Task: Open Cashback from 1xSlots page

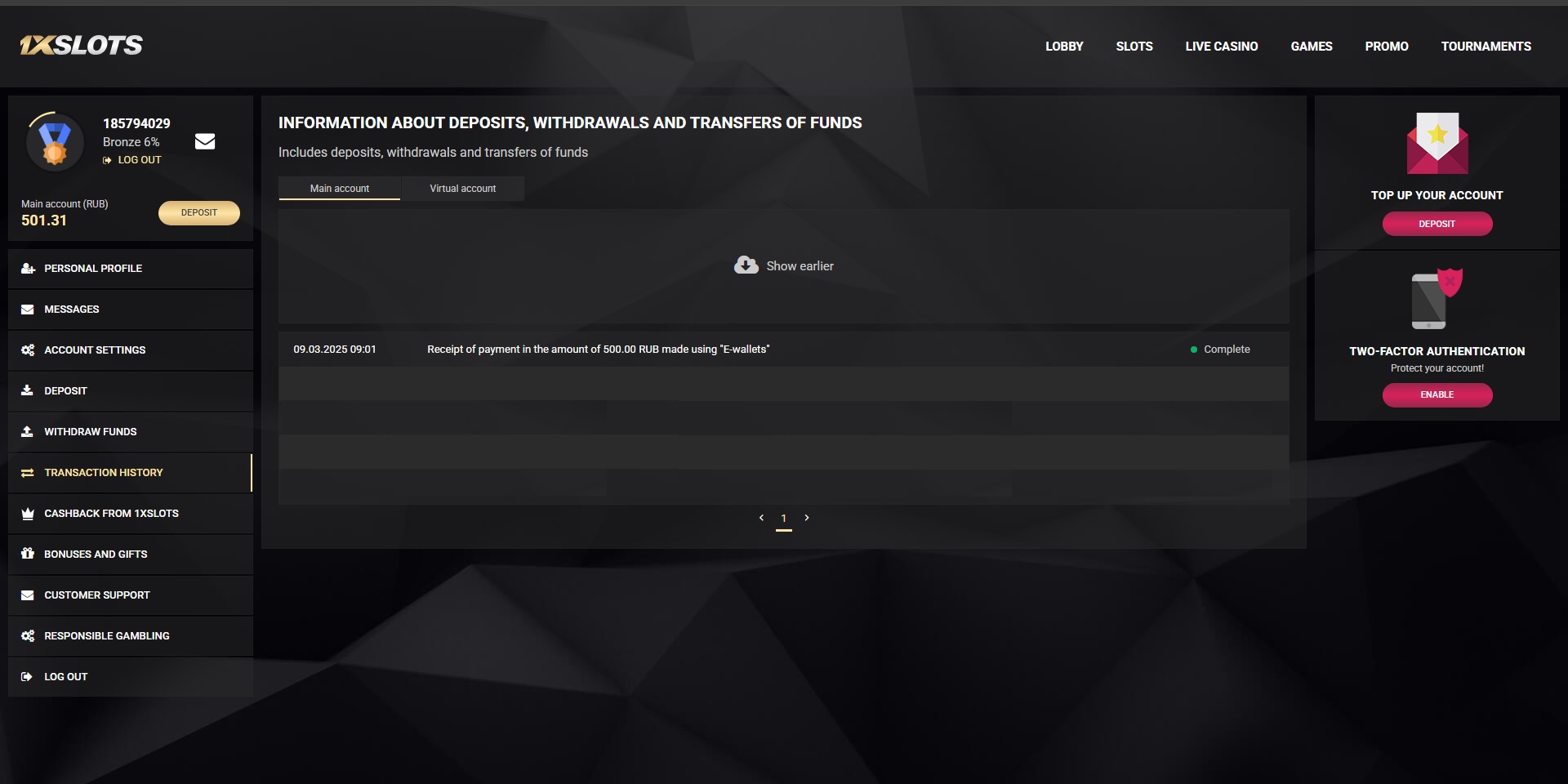Action: (131, 514)
